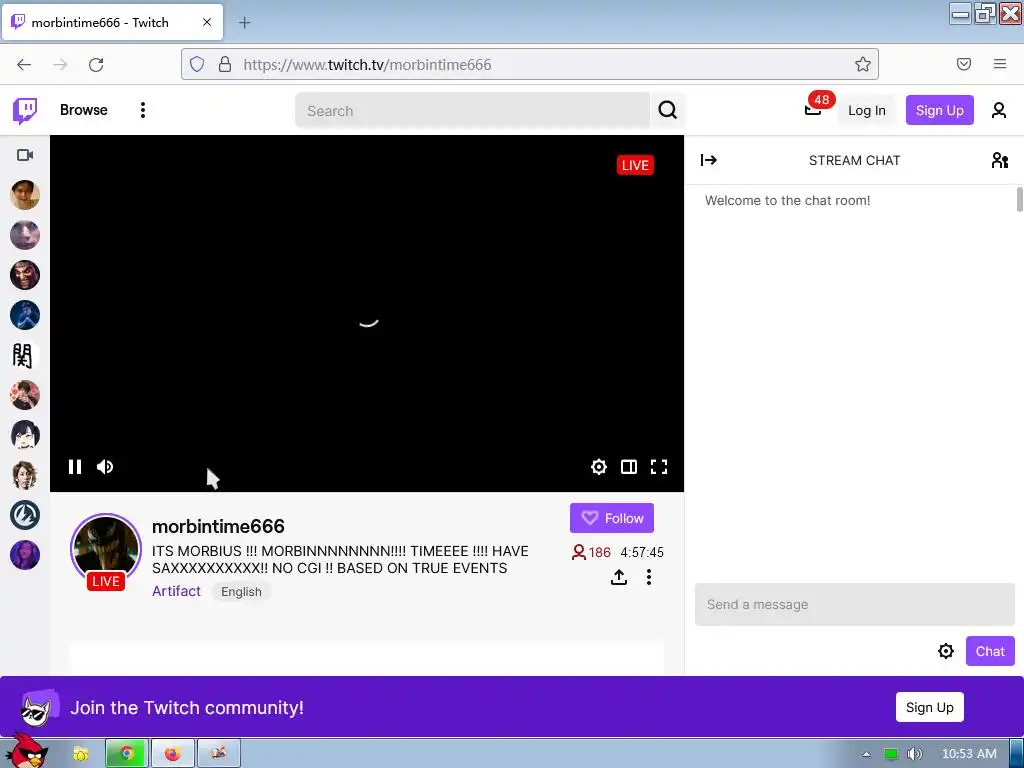The image size is (1024, 768).
Task: Click the top bar Sign Up button
Action: pos(939,110)
